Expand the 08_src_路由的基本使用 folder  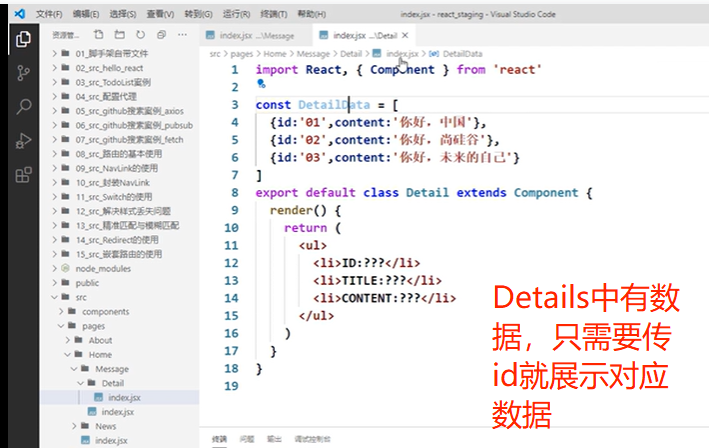118,154
